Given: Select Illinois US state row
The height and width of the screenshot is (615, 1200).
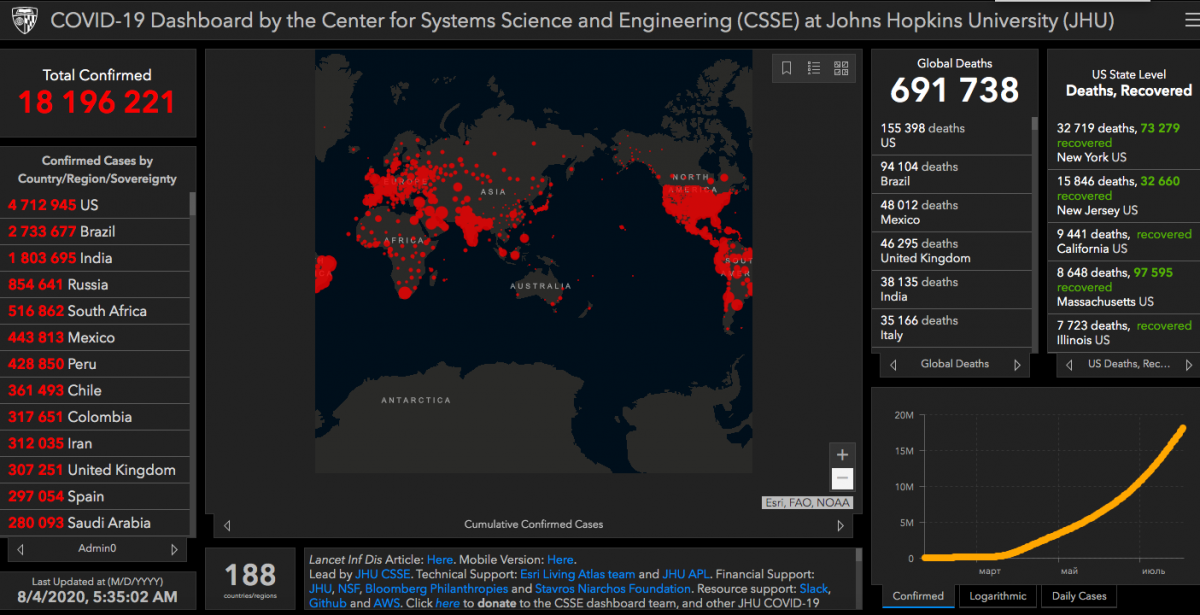Looking at the screenshot, I should click(x=1125, y=332).
